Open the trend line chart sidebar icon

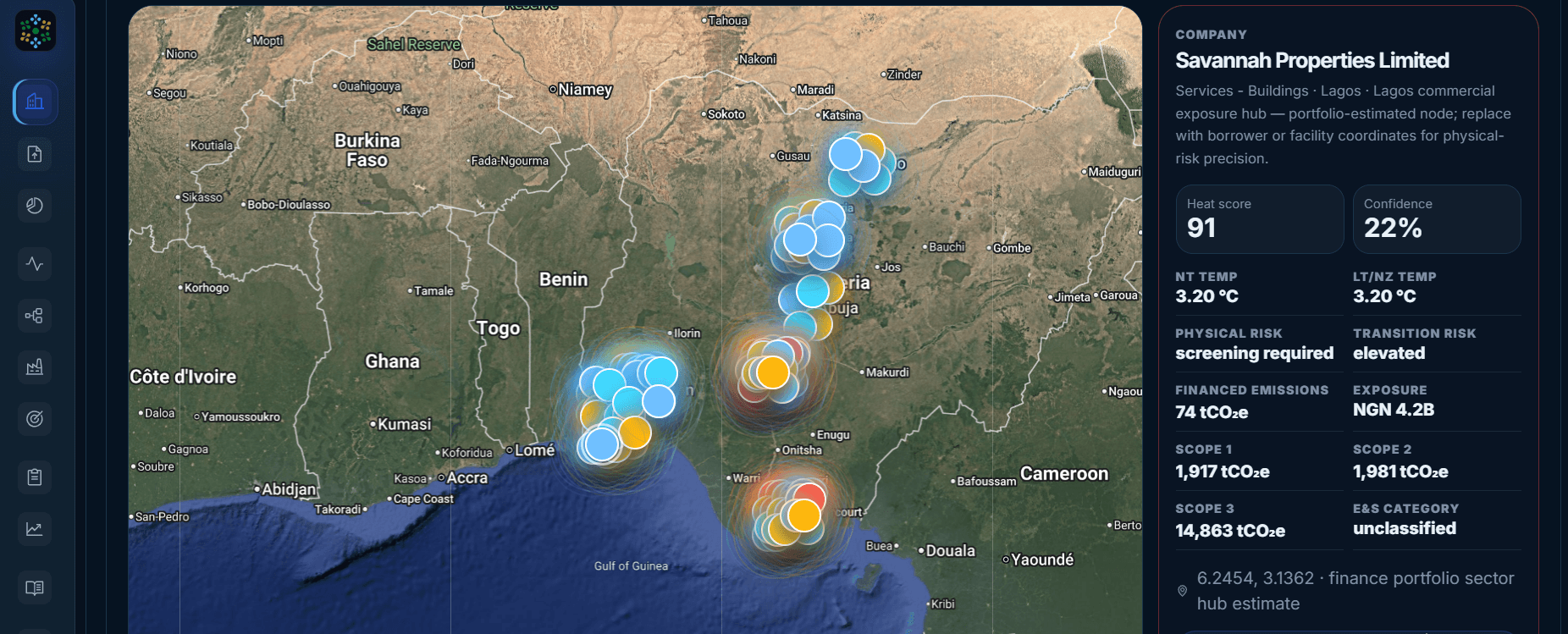tap(35, 529)
